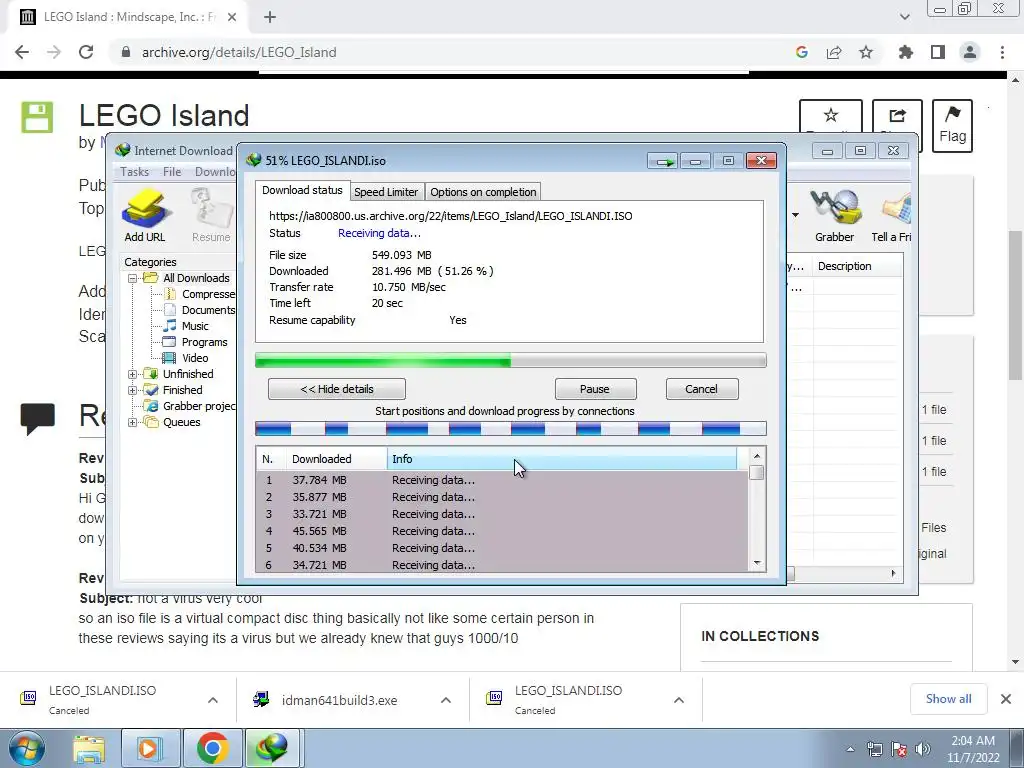Image resolution: width=1024 pixels, height=768 pixels.
Task: Click green arrow button in download dialog title
Action: pos(664,161)
